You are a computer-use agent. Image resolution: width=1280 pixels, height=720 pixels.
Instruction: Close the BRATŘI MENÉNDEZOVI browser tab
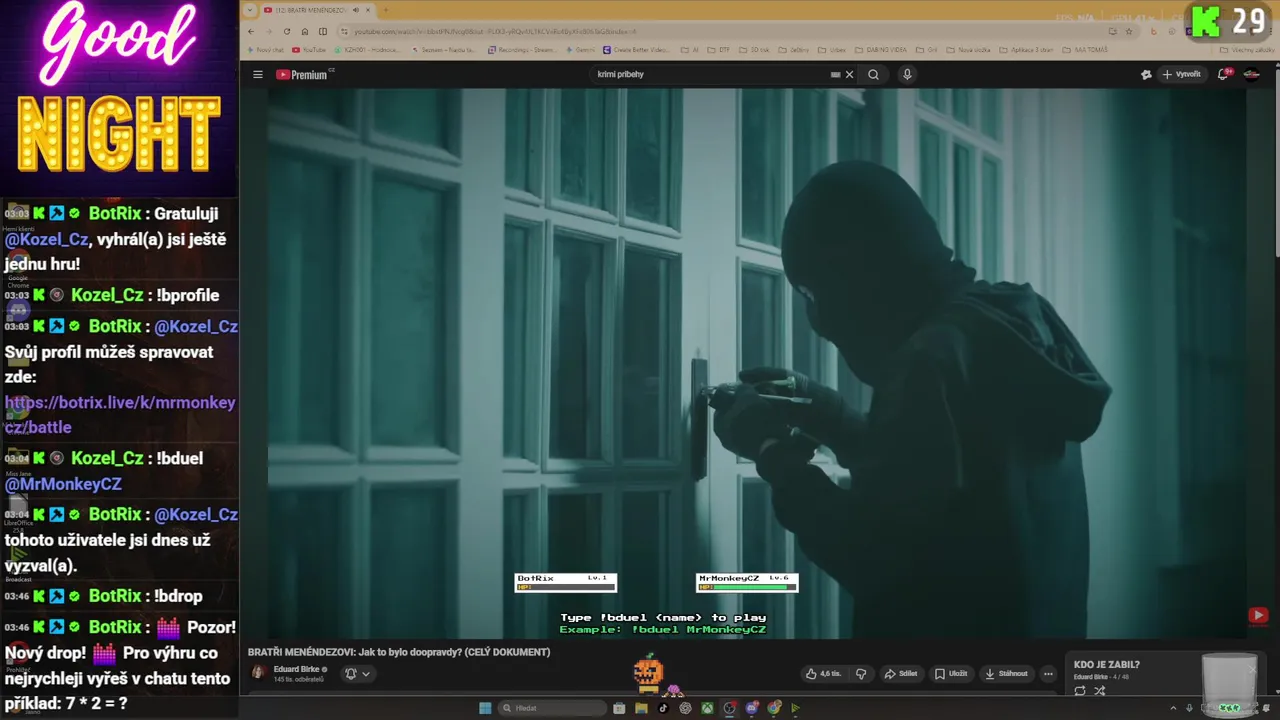point(368,10)
